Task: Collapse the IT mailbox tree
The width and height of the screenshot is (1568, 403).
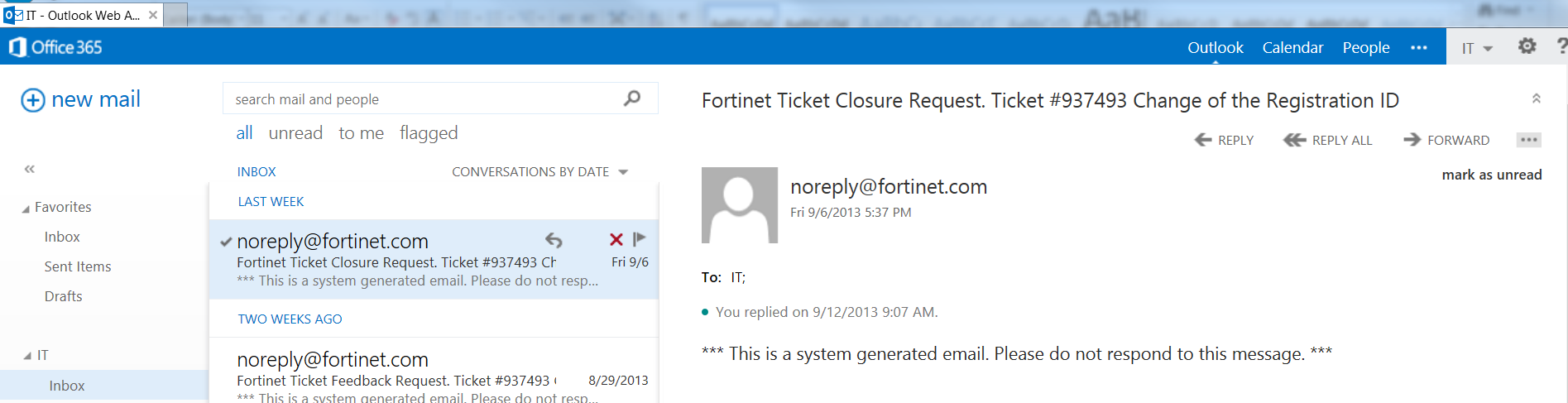Action: [x=27, y=356]
